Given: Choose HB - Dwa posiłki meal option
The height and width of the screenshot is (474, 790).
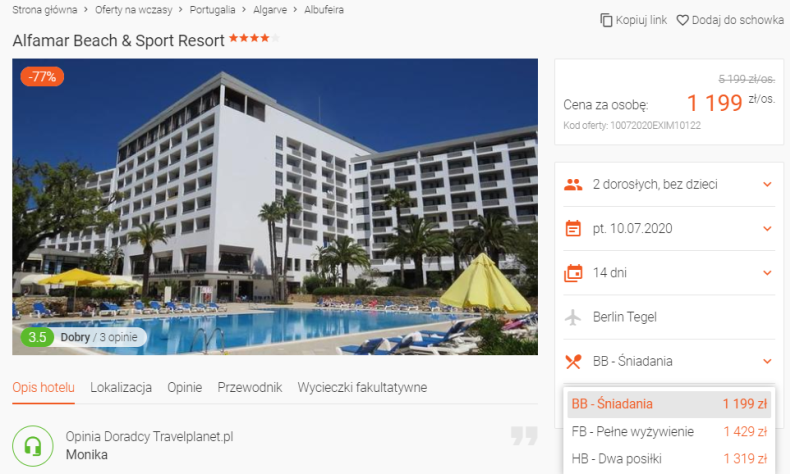Looking at the screenshot, I should 669,459.
